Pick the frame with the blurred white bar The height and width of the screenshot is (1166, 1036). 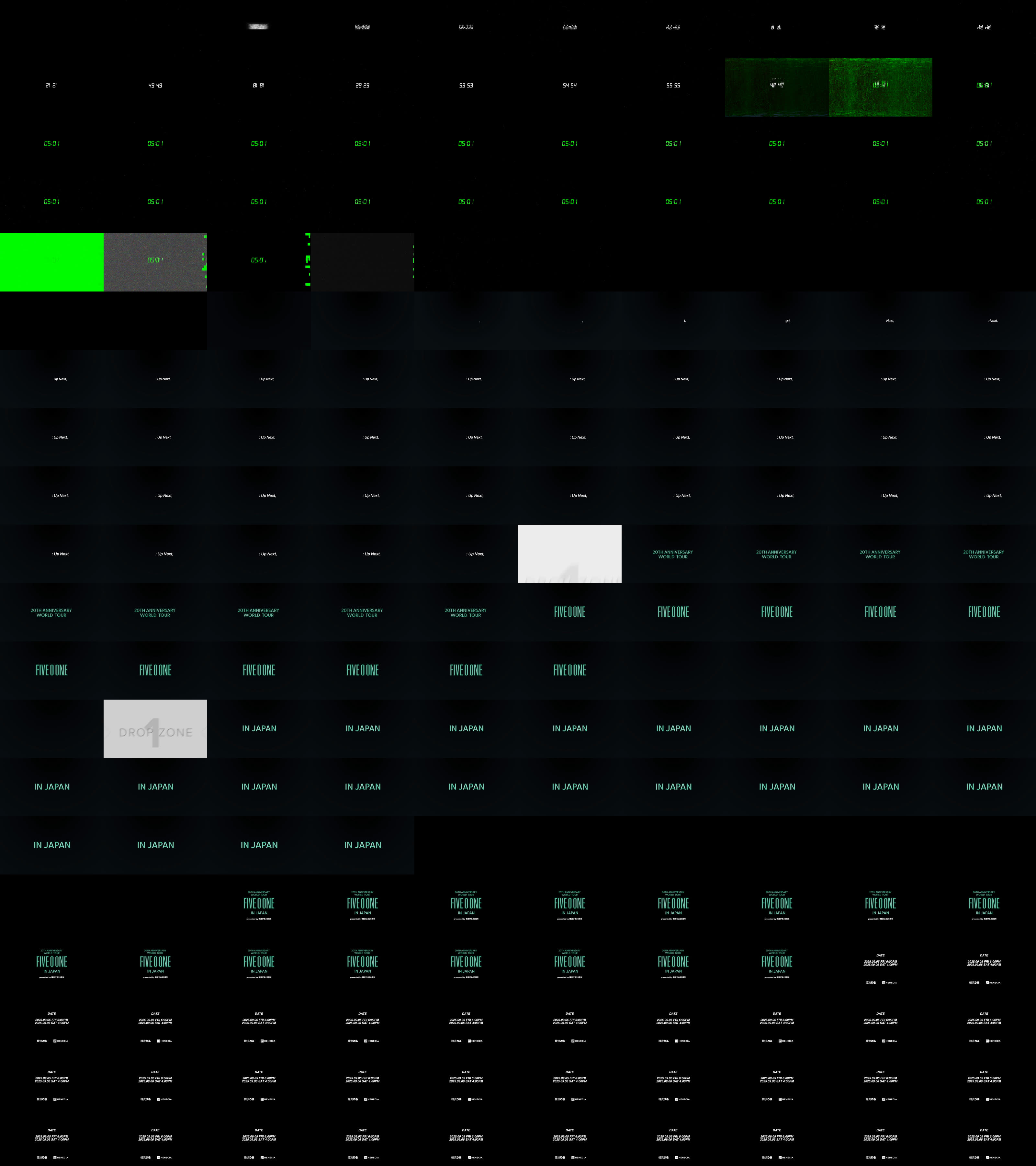259,29
